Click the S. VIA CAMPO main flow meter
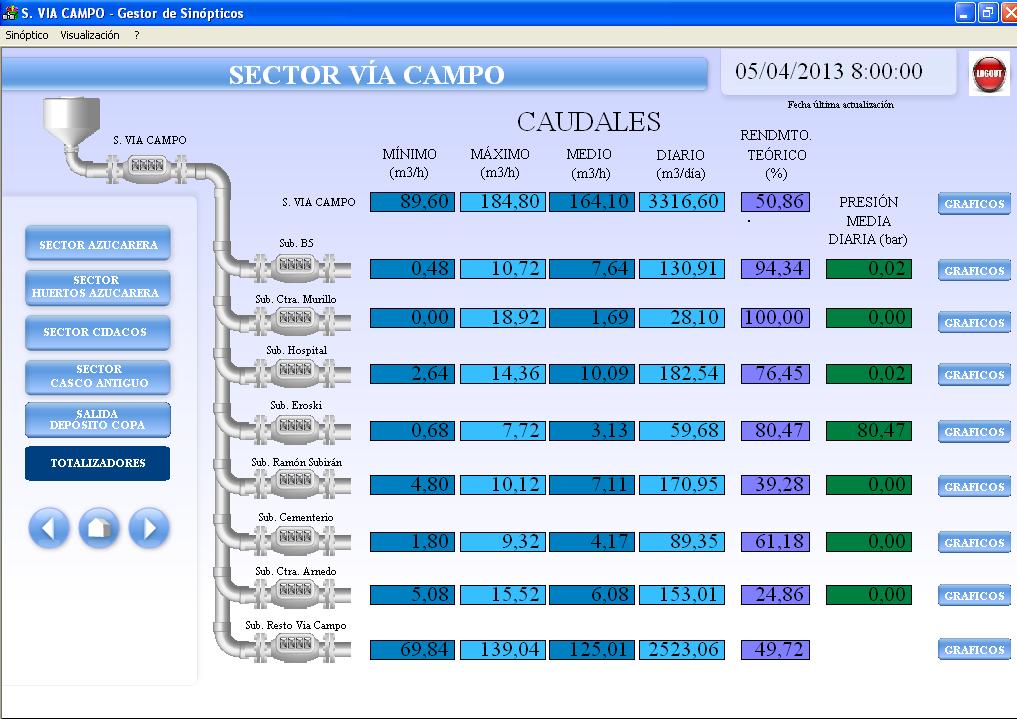The width and height of the screenshot is (1017, 719). [x=148, y=165]
